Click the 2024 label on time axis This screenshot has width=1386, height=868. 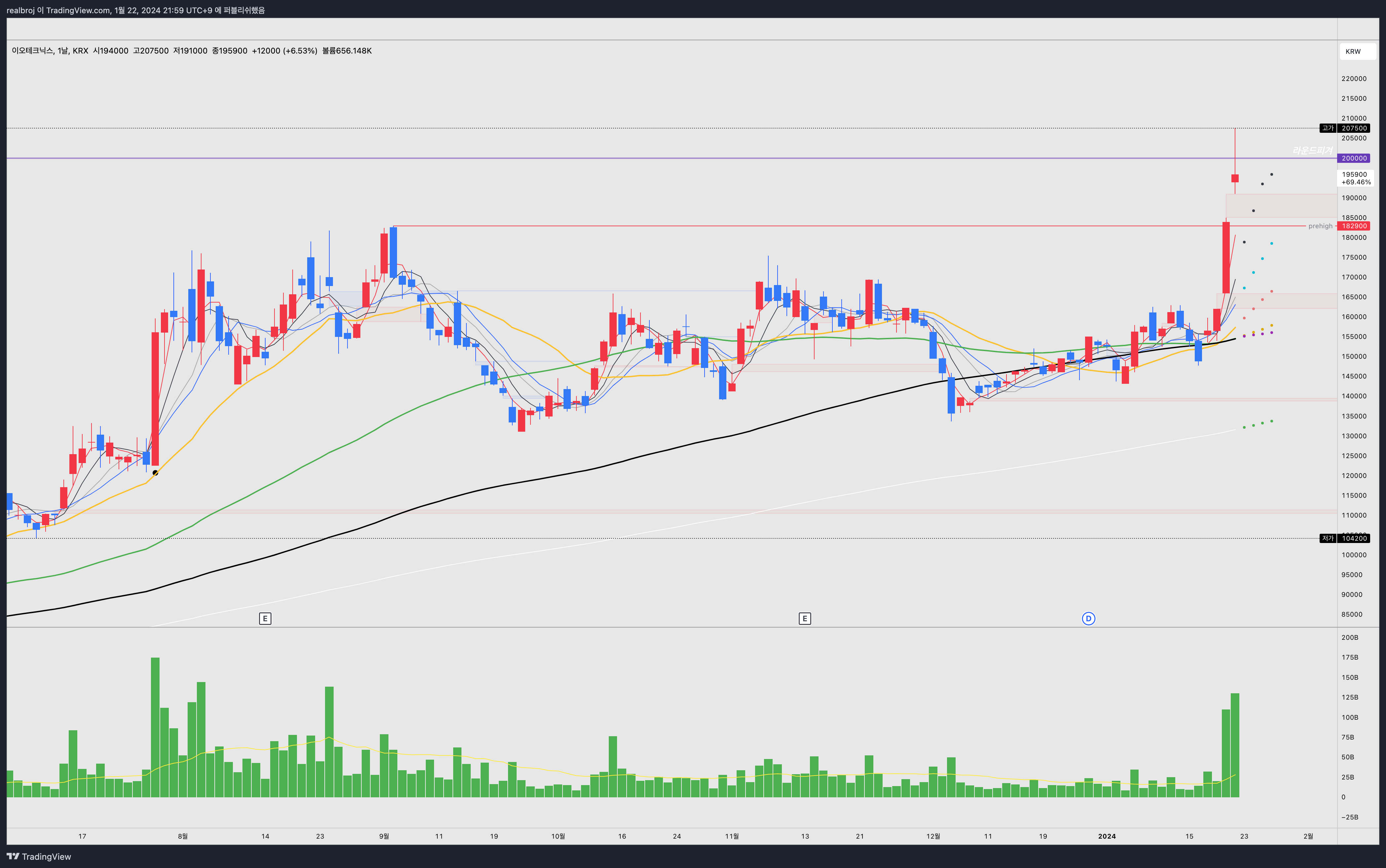[x=1106, y=836]
